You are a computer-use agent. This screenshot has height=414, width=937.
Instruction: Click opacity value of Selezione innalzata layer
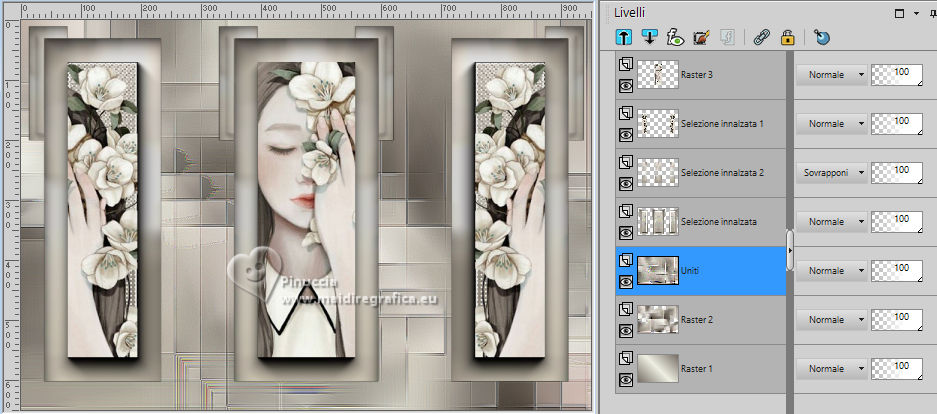(901, 219)
